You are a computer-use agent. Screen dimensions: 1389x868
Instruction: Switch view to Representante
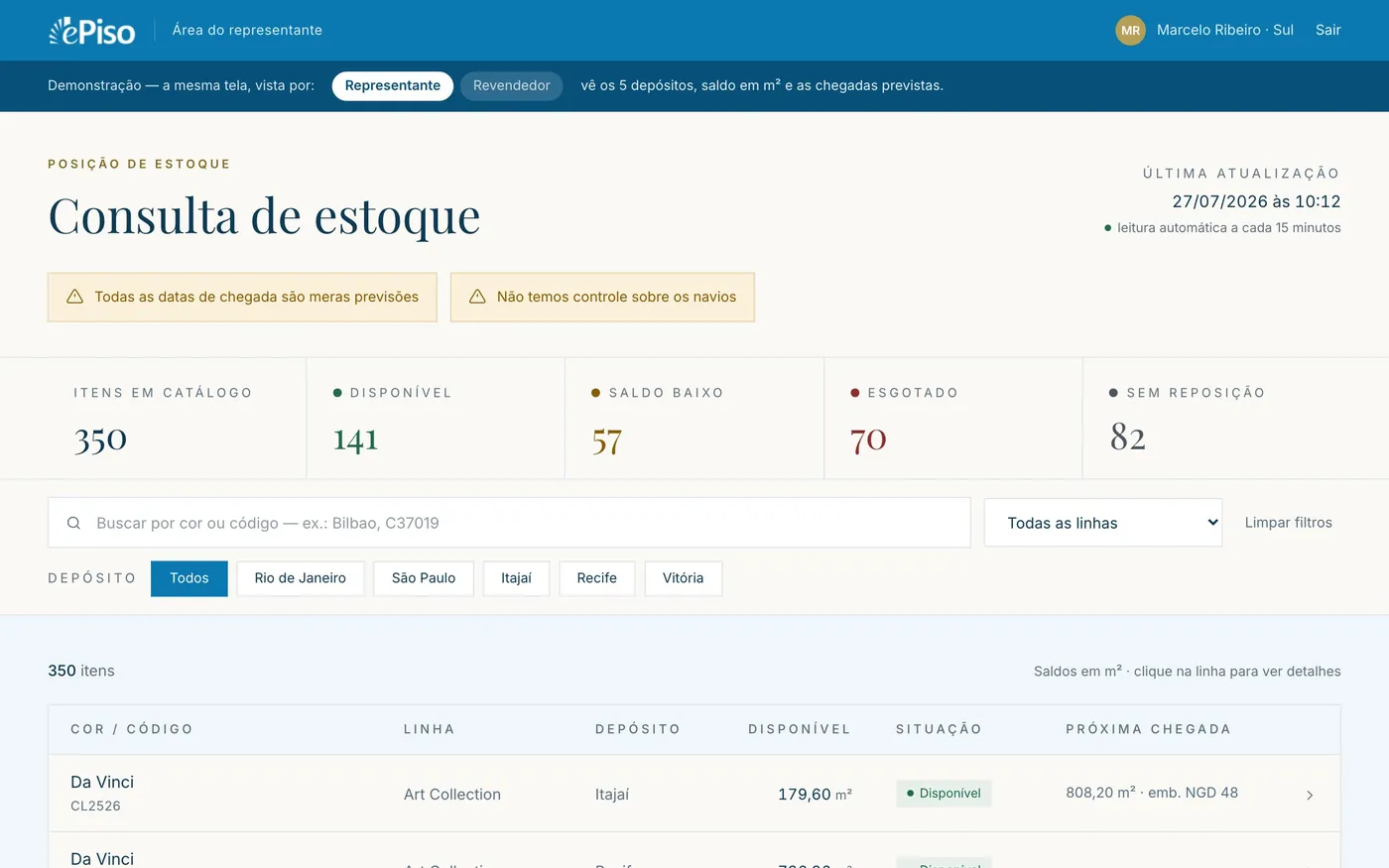pos(393,85)
